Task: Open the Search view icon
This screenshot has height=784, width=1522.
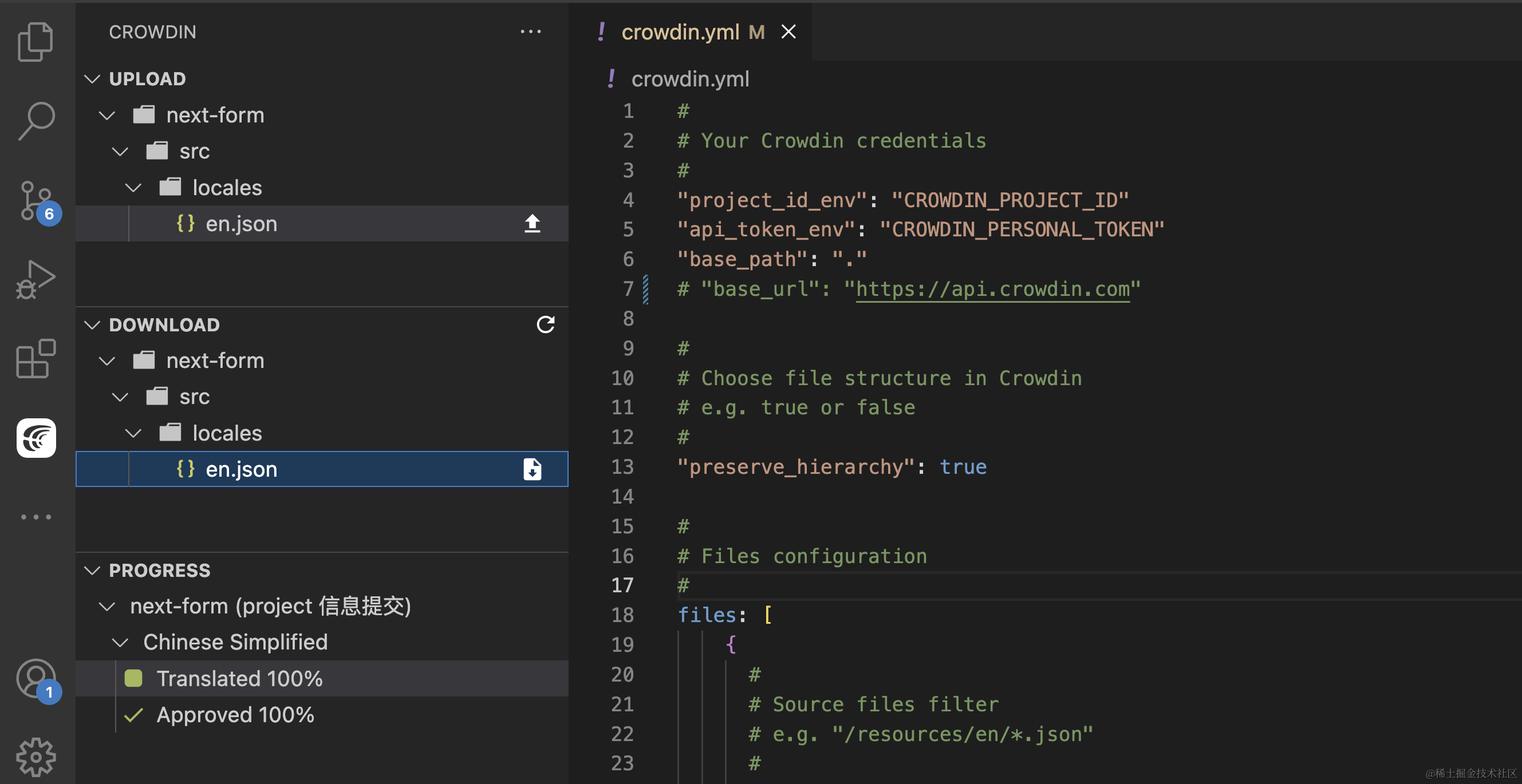Action: pos(36,120)
